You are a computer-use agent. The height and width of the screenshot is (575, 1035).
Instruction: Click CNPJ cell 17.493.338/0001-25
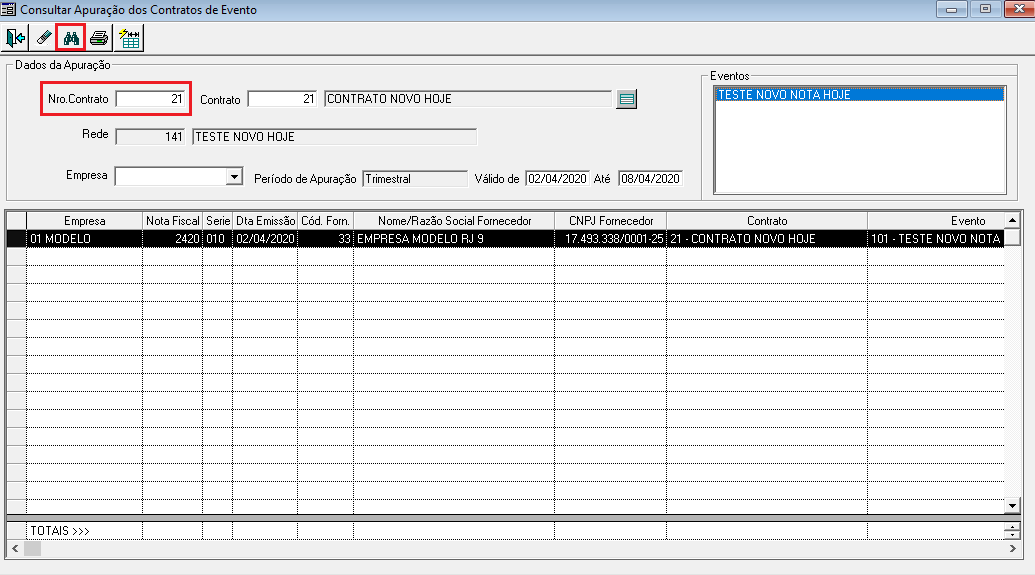coord(611,238)
